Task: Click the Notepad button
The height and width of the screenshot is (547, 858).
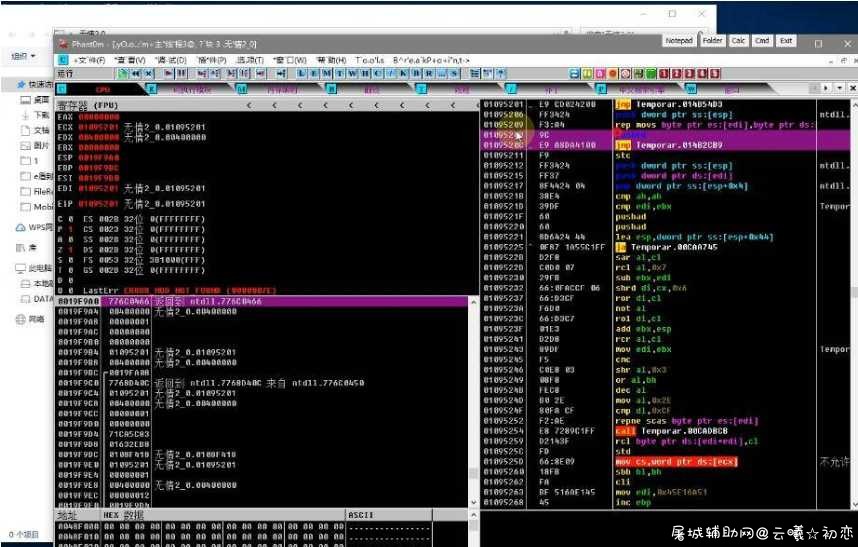Action: point(679,41)
